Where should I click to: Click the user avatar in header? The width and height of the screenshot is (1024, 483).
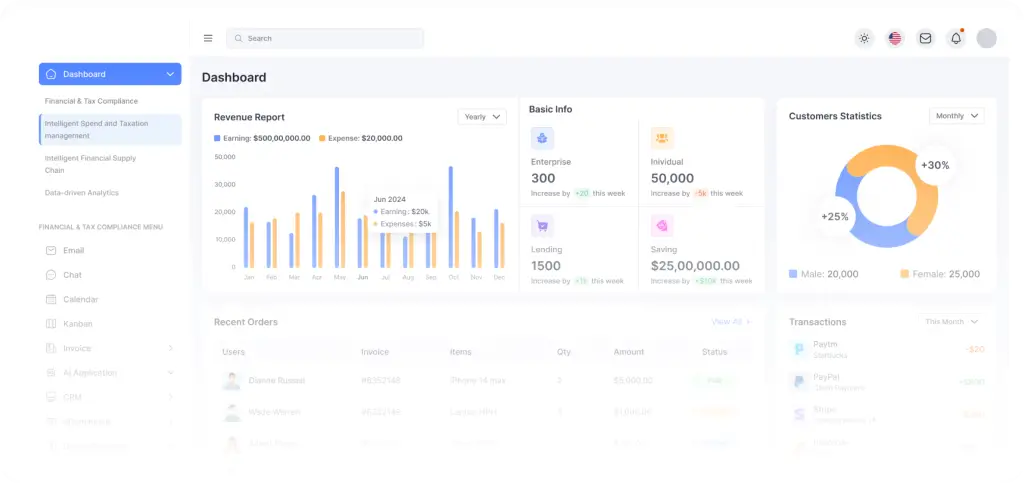(986, 39)
